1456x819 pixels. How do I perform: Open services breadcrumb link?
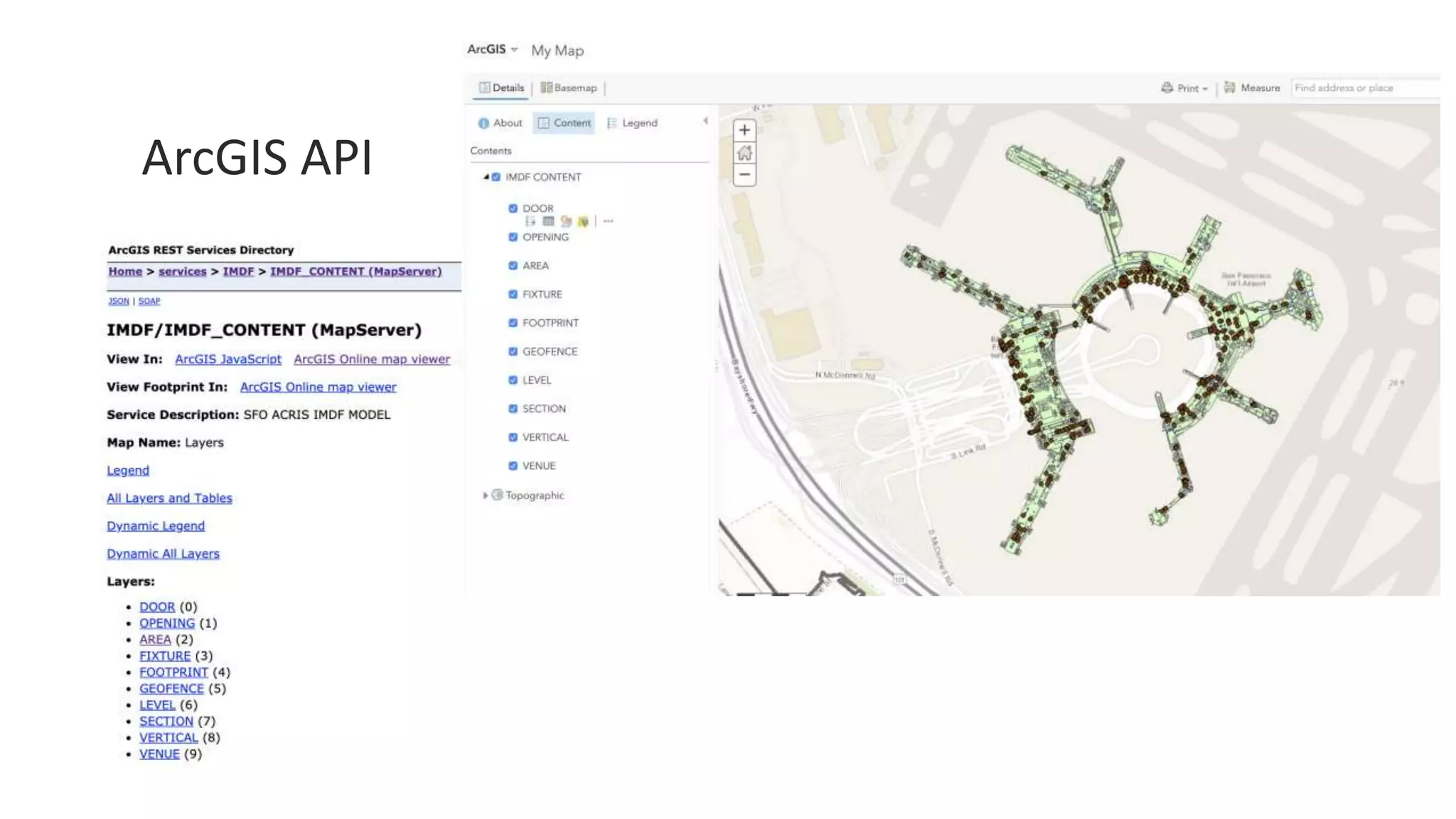182,272
